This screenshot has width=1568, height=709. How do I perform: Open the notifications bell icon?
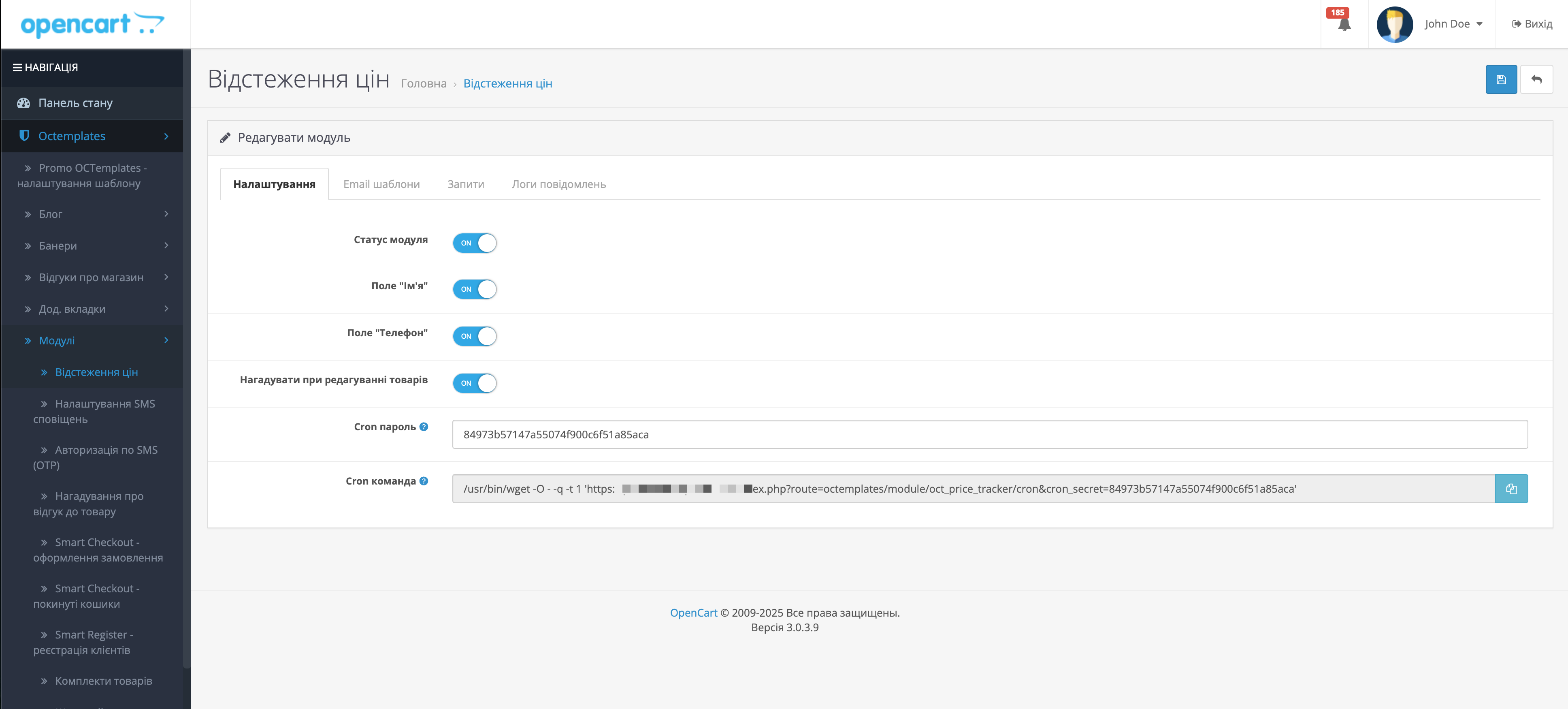(1344, 24)
